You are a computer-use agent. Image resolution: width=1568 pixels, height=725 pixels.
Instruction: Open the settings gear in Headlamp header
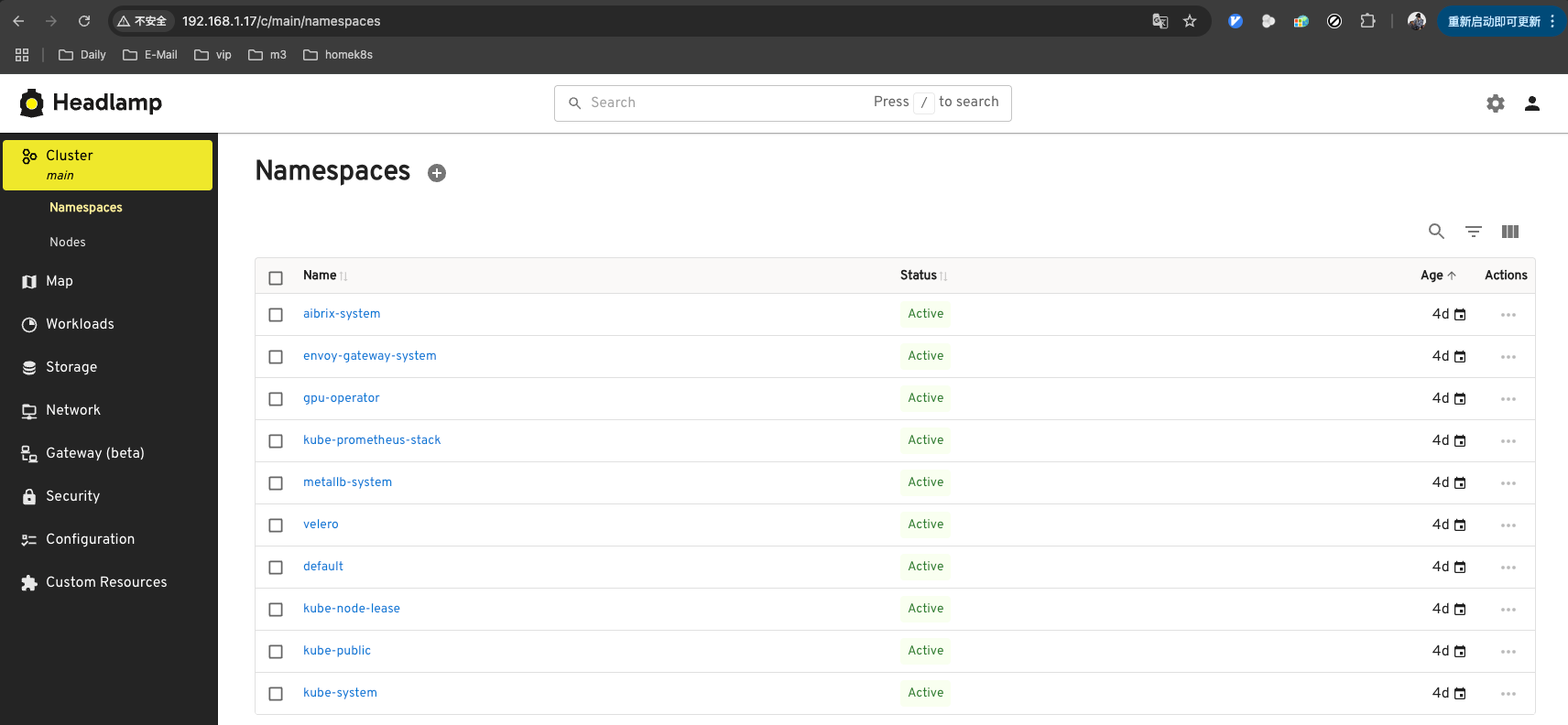tap(1496, 103)
